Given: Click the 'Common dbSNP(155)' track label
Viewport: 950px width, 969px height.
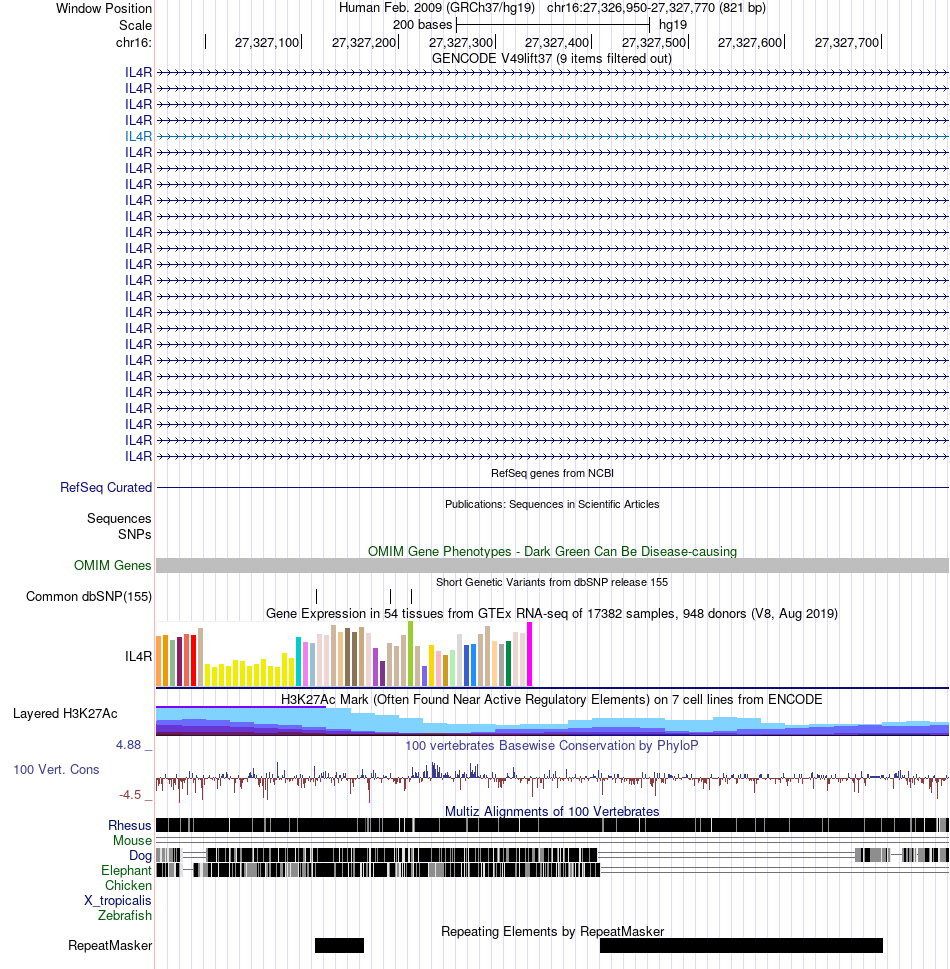Looking at the screenshot, I should point(88,596).
